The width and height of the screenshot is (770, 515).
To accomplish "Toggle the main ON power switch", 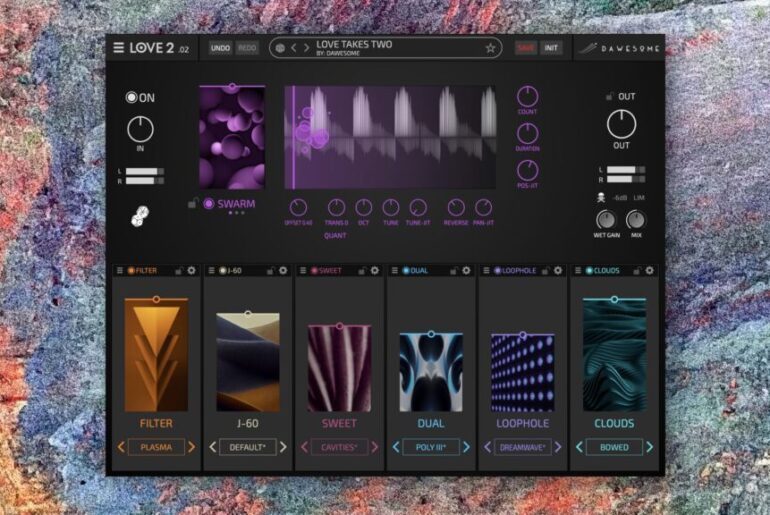I will point(131,97).
